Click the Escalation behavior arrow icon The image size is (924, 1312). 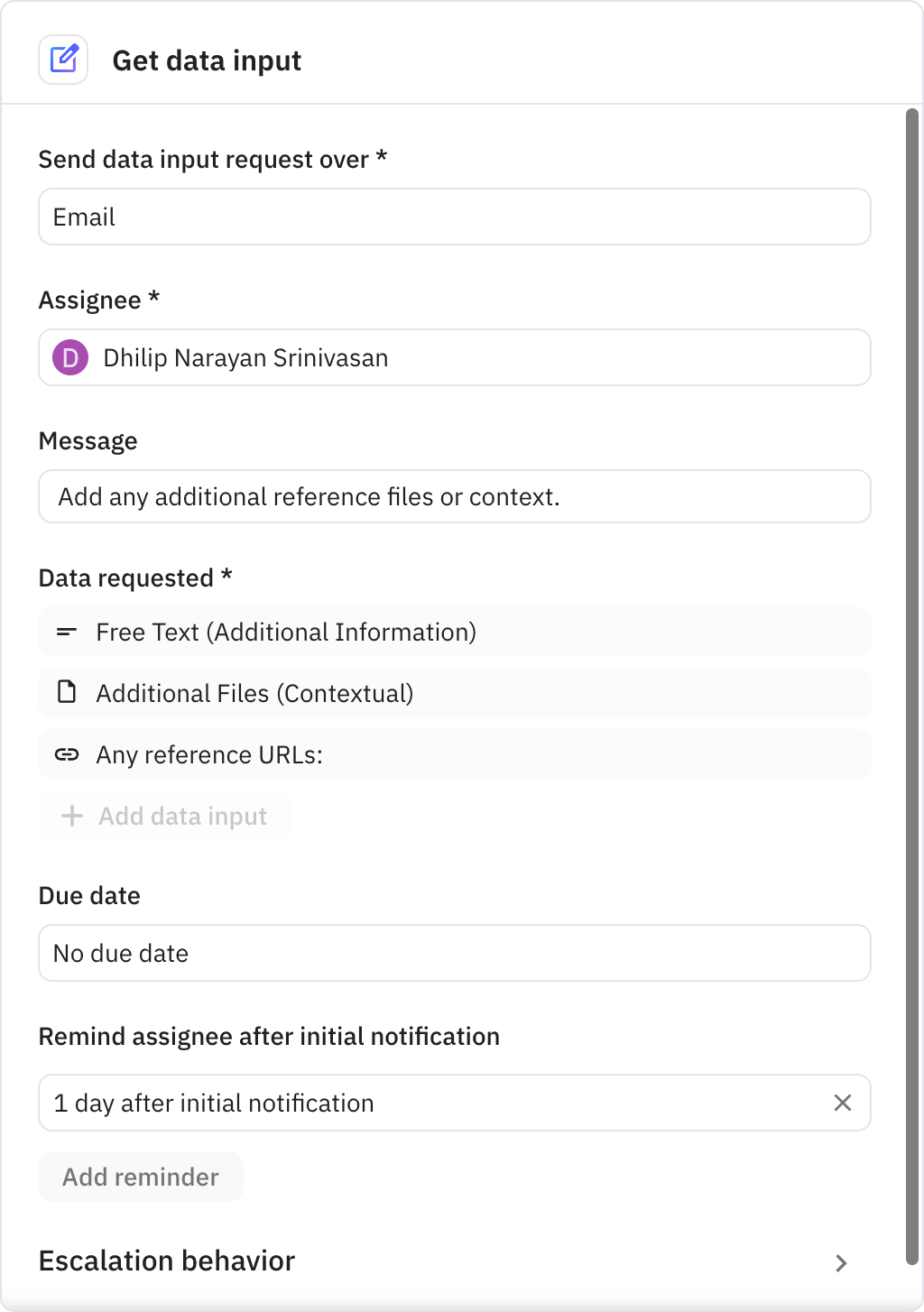[x=841, y=1263]
